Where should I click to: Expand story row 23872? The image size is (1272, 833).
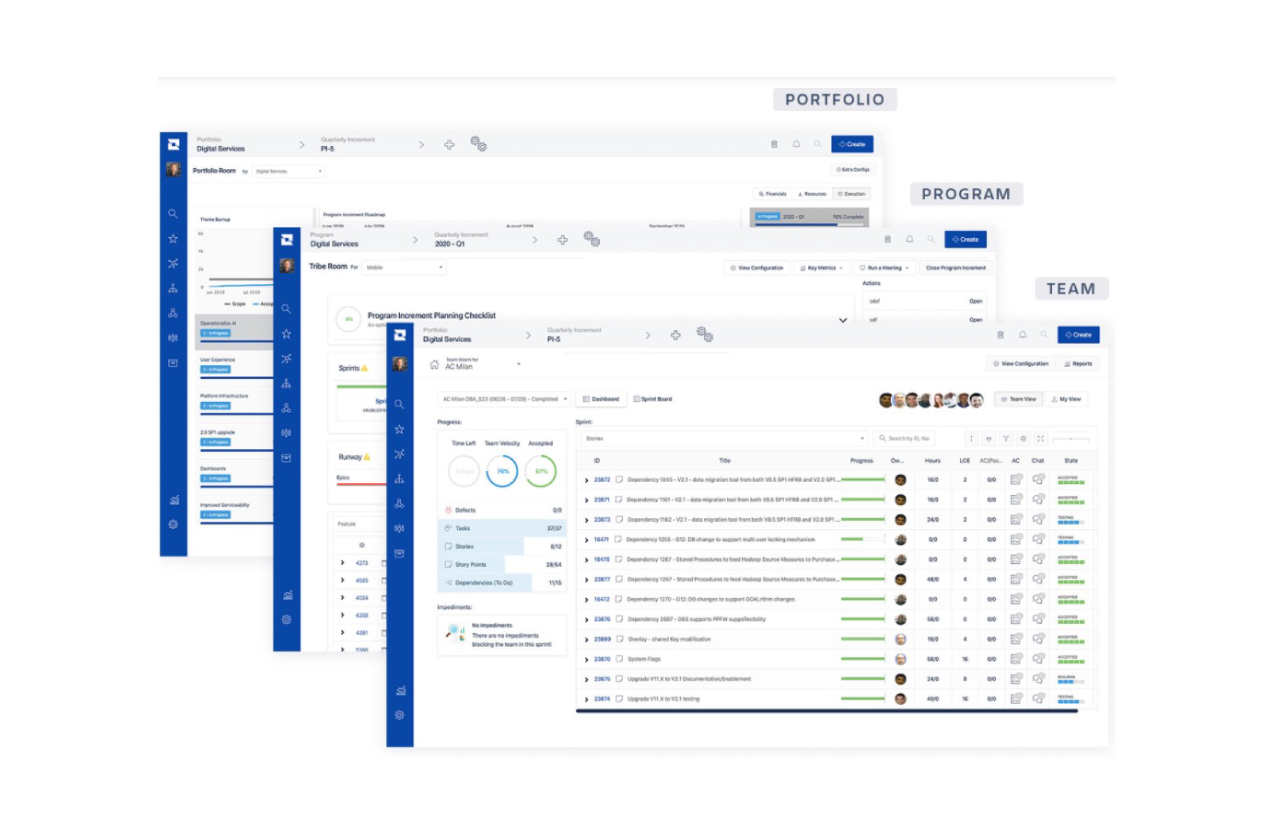[x=587, y=480]
